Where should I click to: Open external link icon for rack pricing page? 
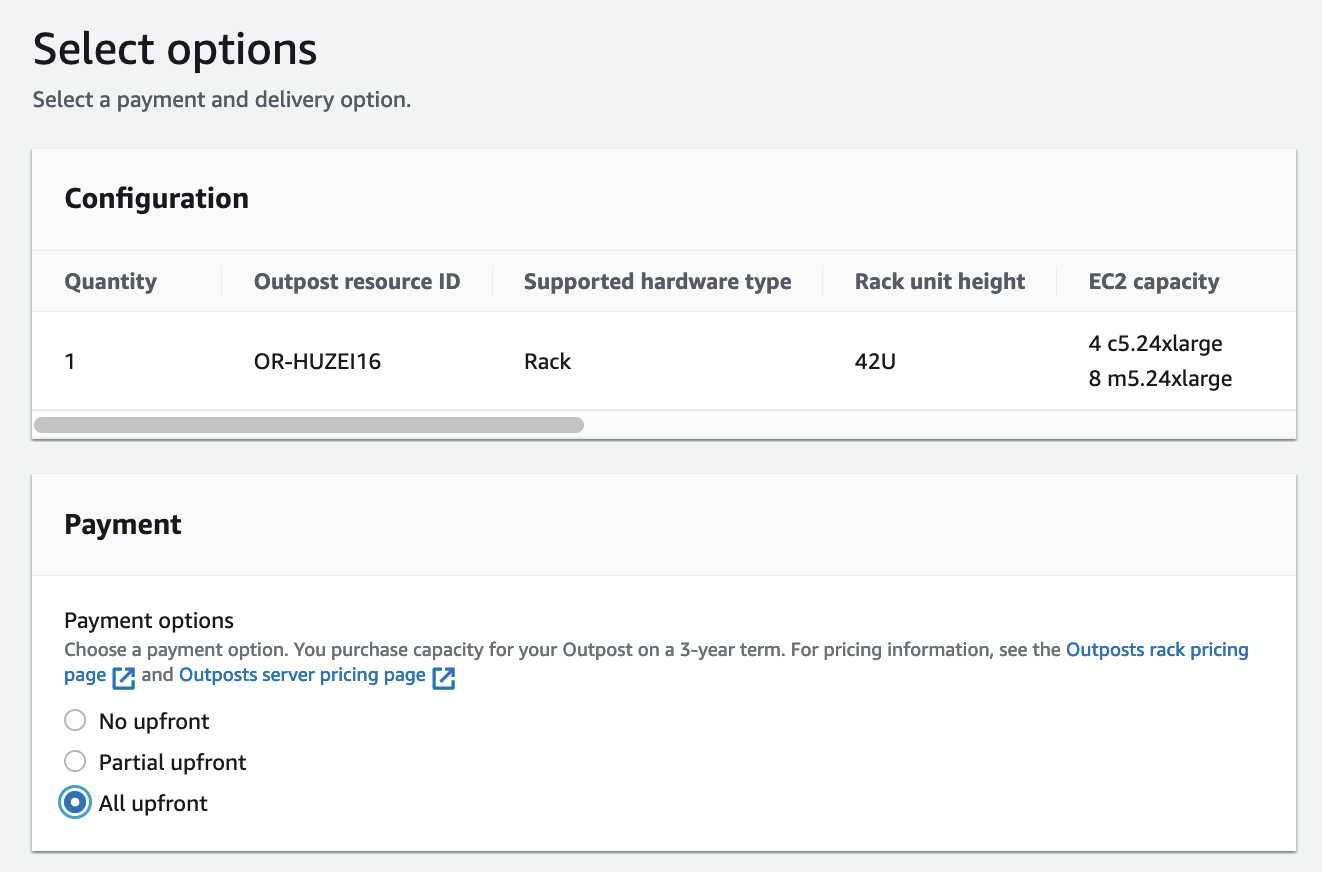pyautogui.click(x=124, y=677)
